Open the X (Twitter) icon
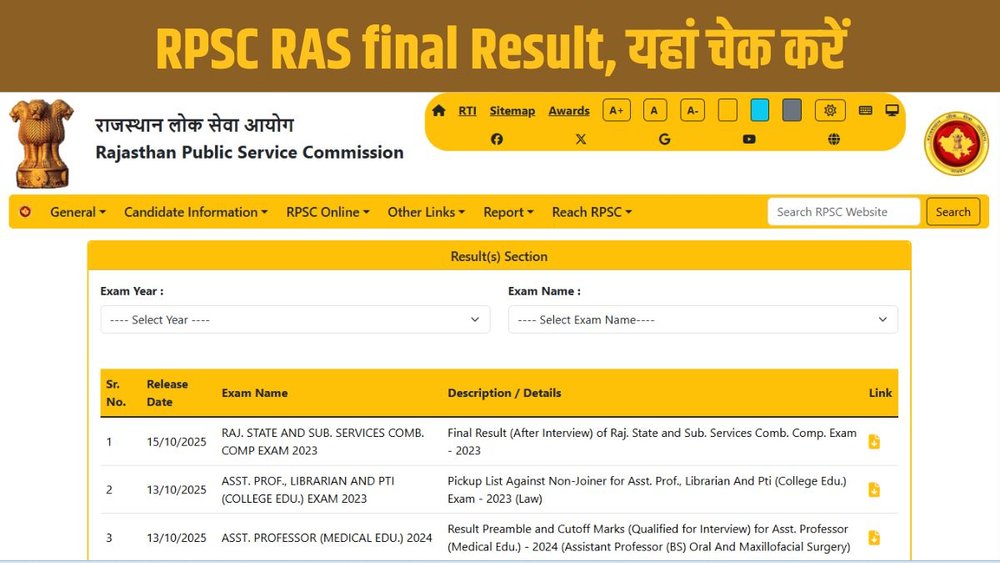This screenshot has height=563, width=1000. click(581, 139)
